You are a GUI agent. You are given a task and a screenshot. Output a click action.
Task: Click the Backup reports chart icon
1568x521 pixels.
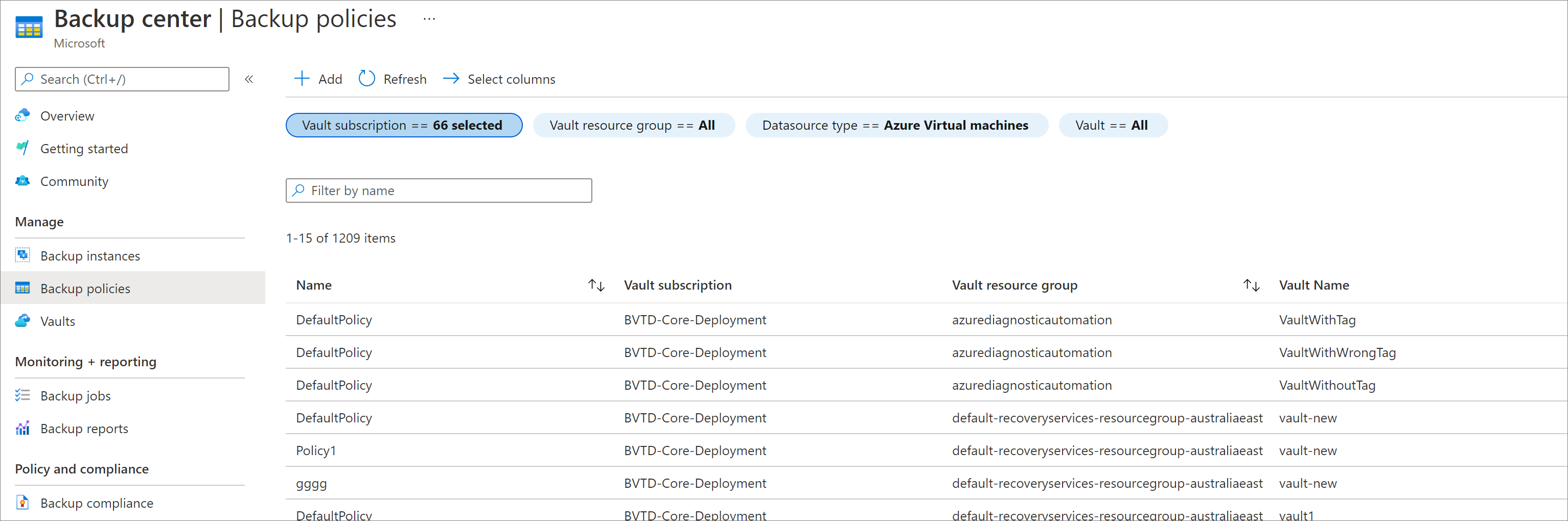coord(23,429)
